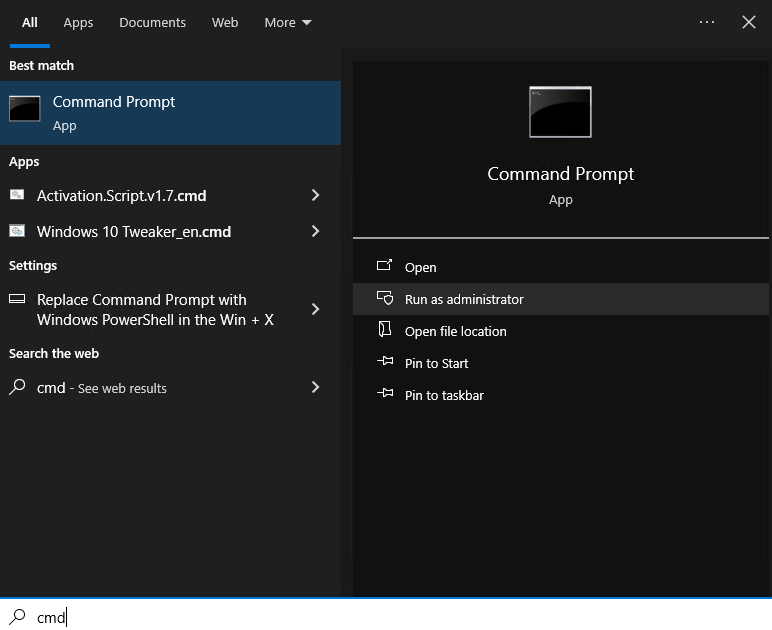Expand the Replace Command Prompt setting arrow

pos(316,309)
